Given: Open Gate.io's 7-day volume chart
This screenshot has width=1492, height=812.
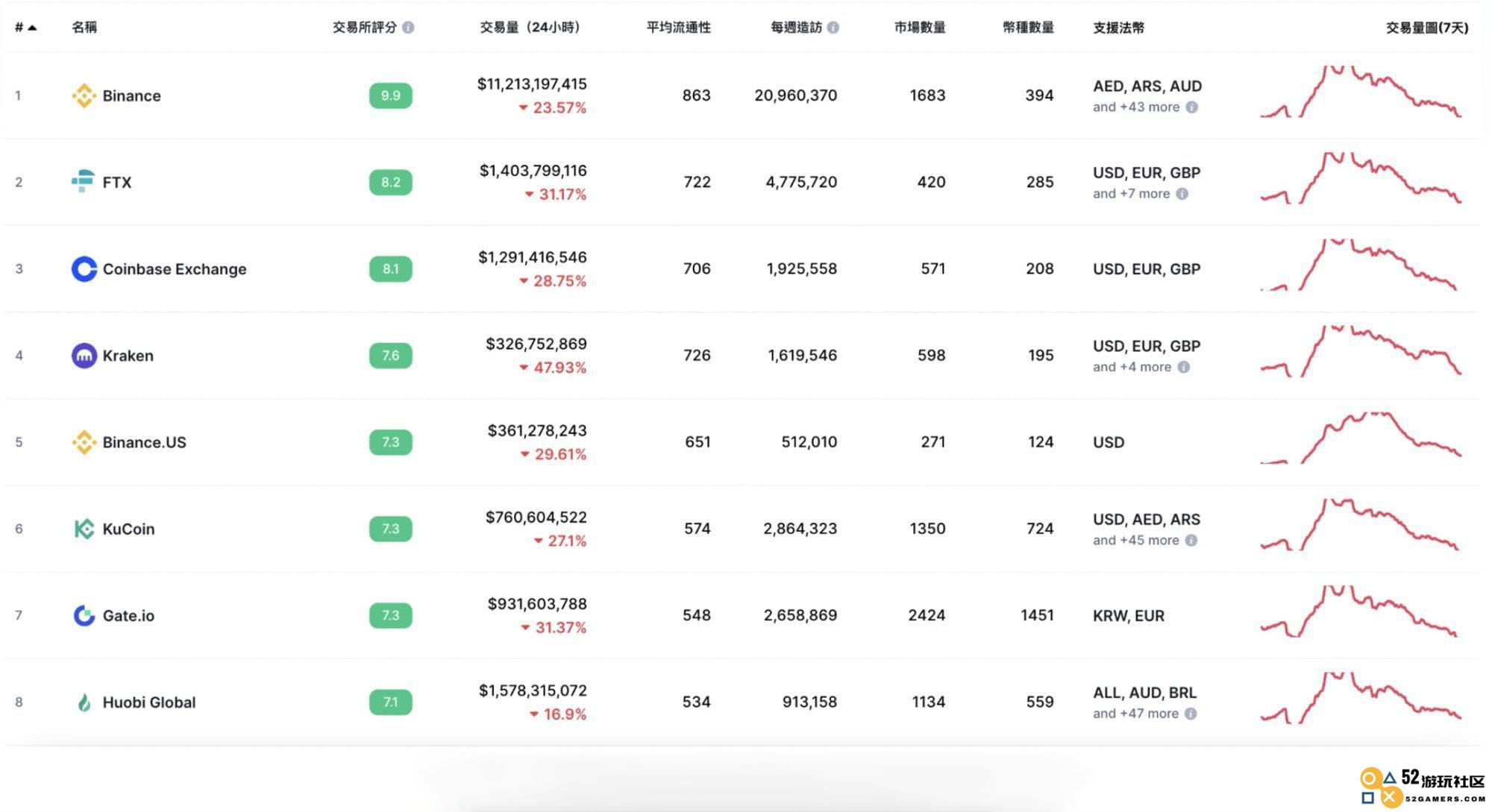Looking at the screenshot, I should (x=1358, y=611).
